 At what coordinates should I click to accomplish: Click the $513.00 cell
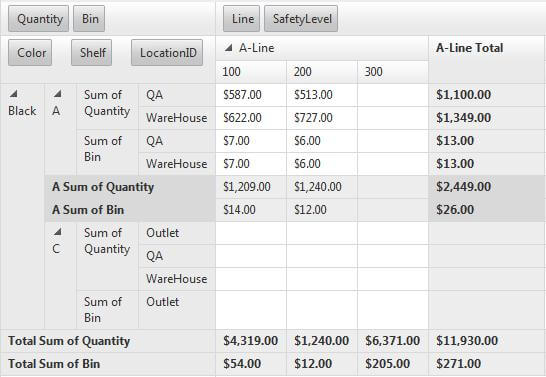(322, 95)
